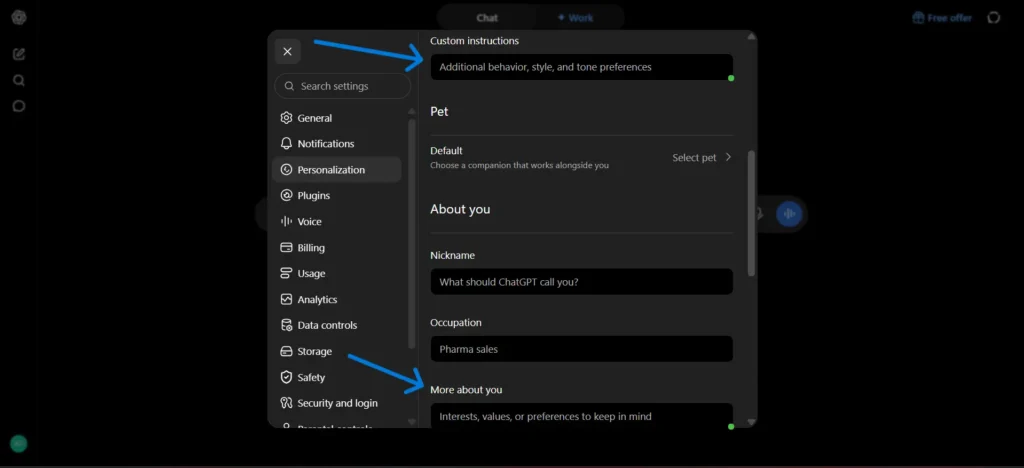Click the Billing card icon
This screenshot has width=1024, height=468.
286,248
